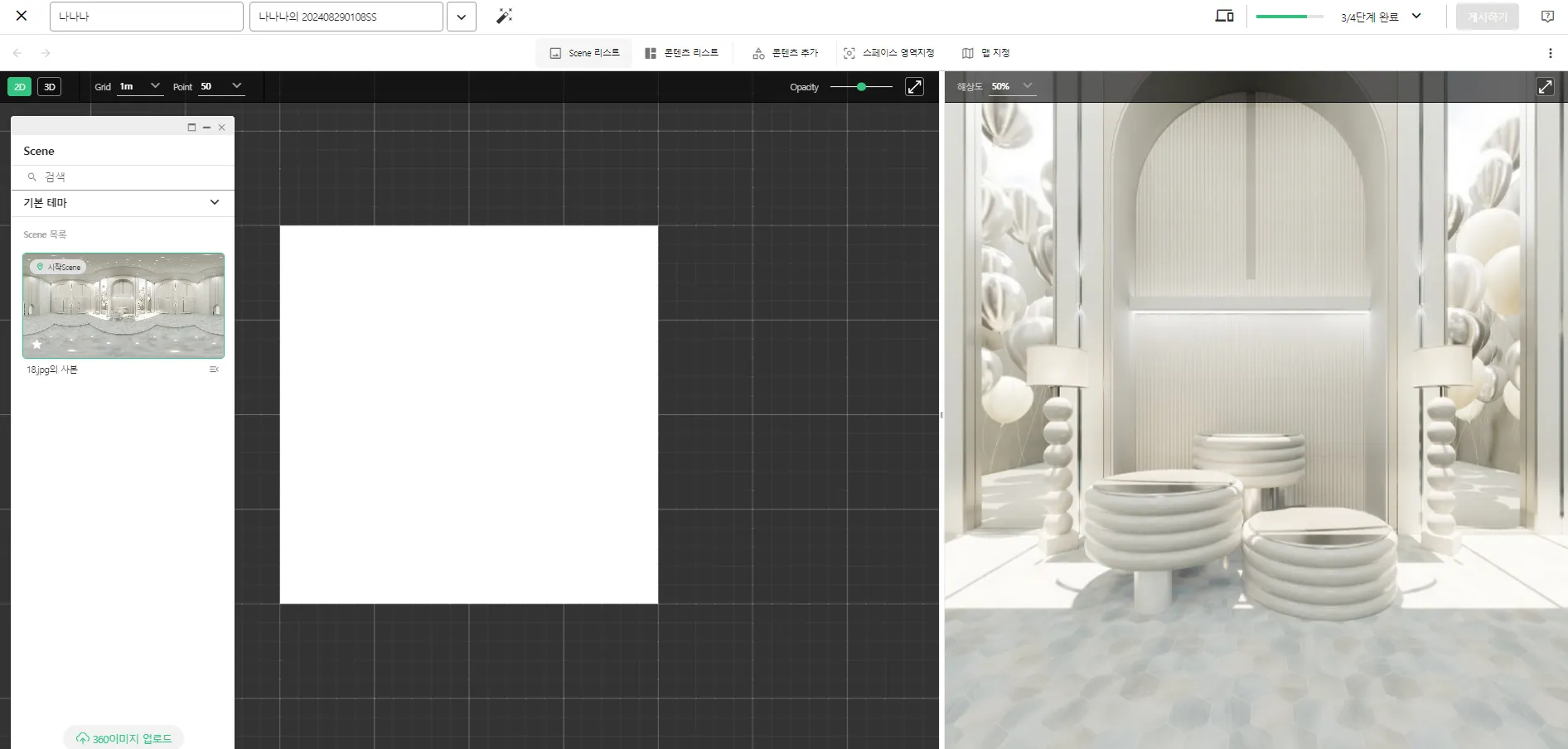Adjust the Opacity slider

[x=862, y=87]
